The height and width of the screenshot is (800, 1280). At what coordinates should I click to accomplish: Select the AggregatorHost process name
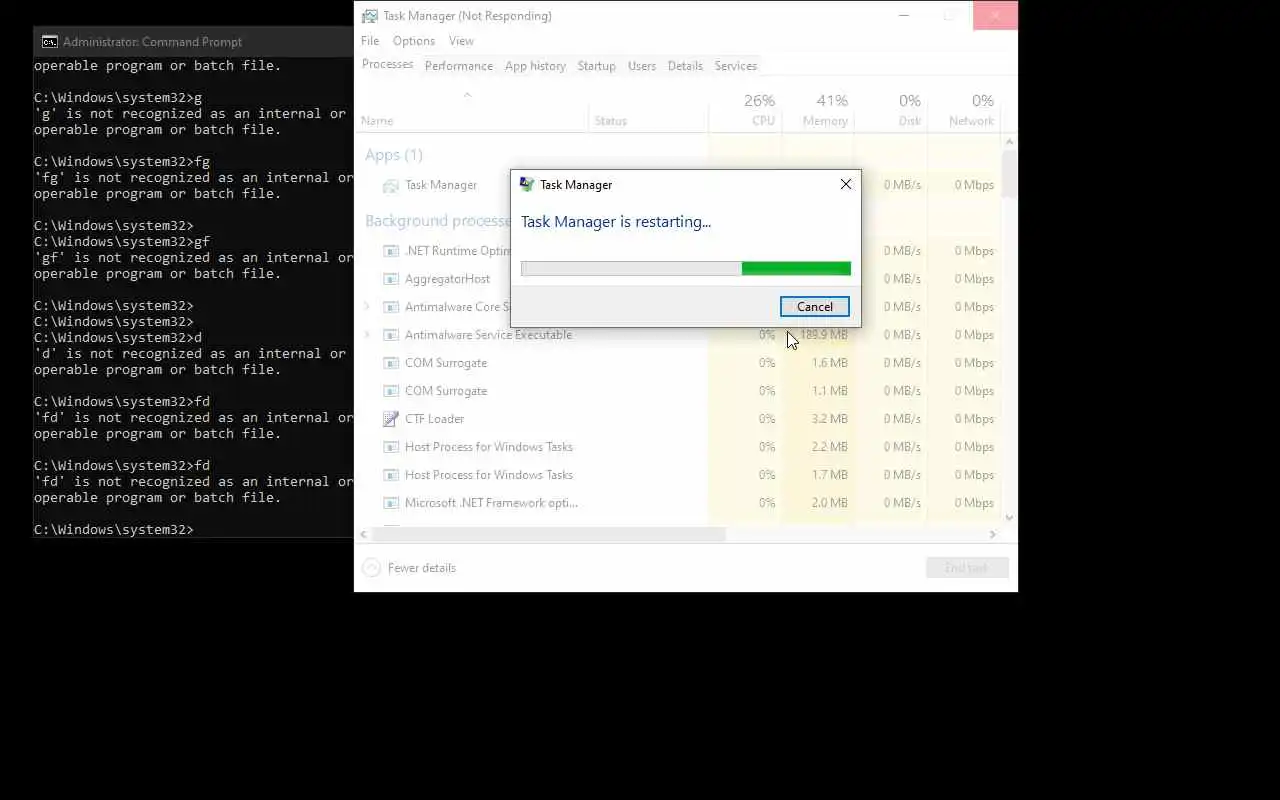(447, 279)
